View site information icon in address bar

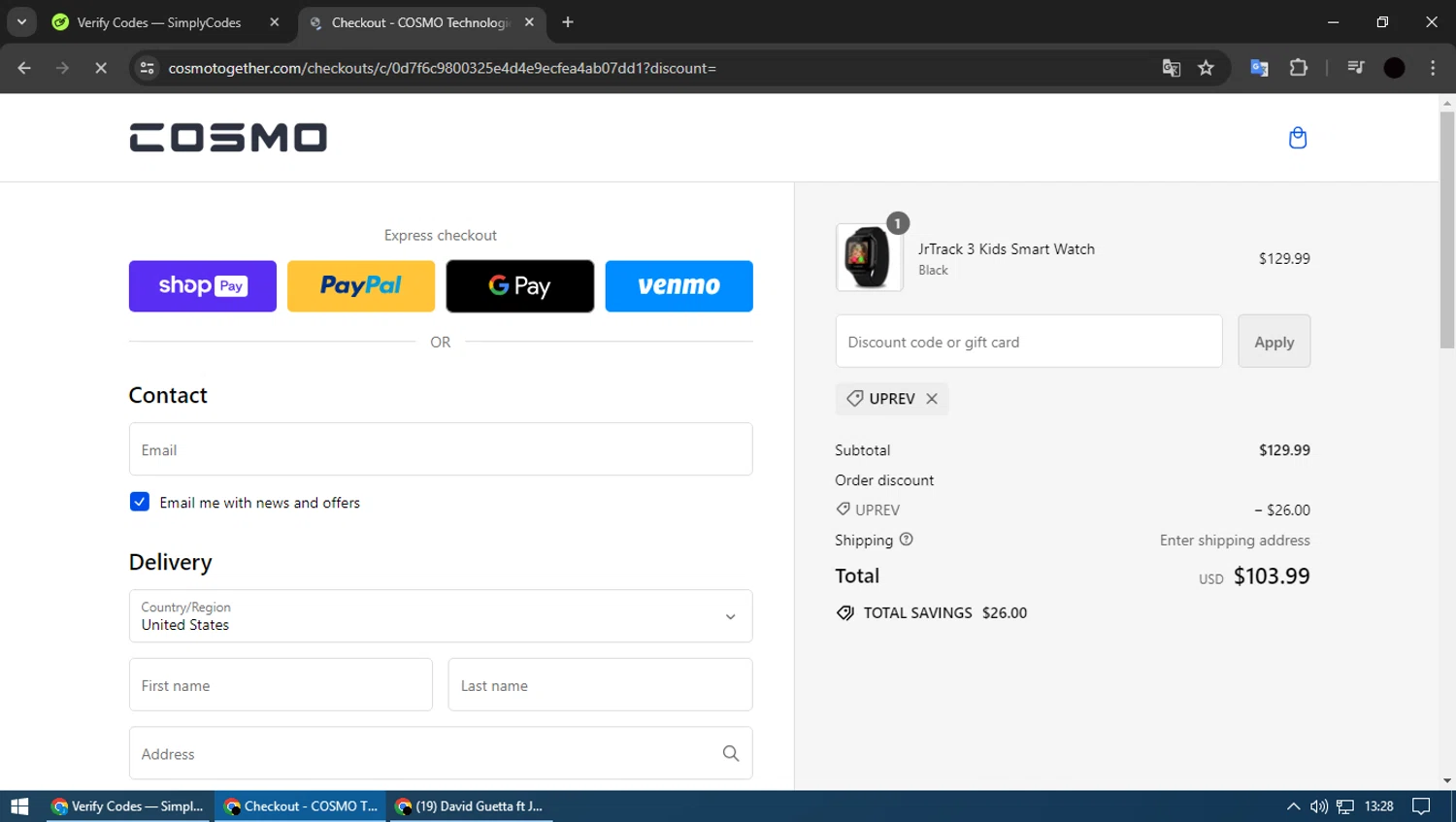coord(148,68)
